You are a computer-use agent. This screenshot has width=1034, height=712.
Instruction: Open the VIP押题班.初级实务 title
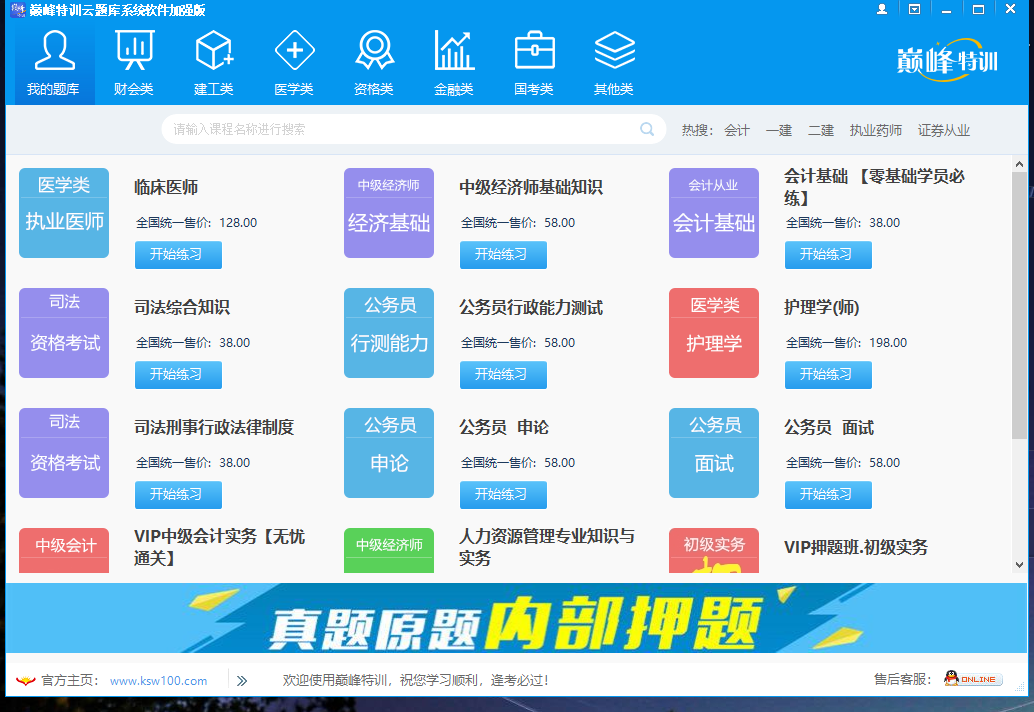[x=856, y=547]
